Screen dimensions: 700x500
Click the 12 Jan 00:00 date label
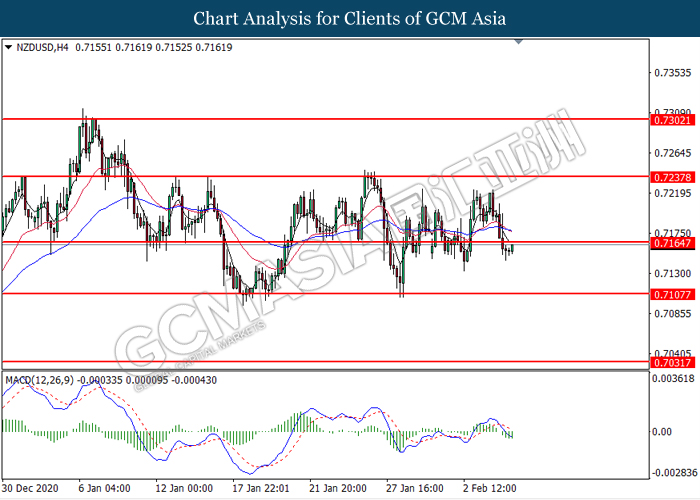(184, 488)
